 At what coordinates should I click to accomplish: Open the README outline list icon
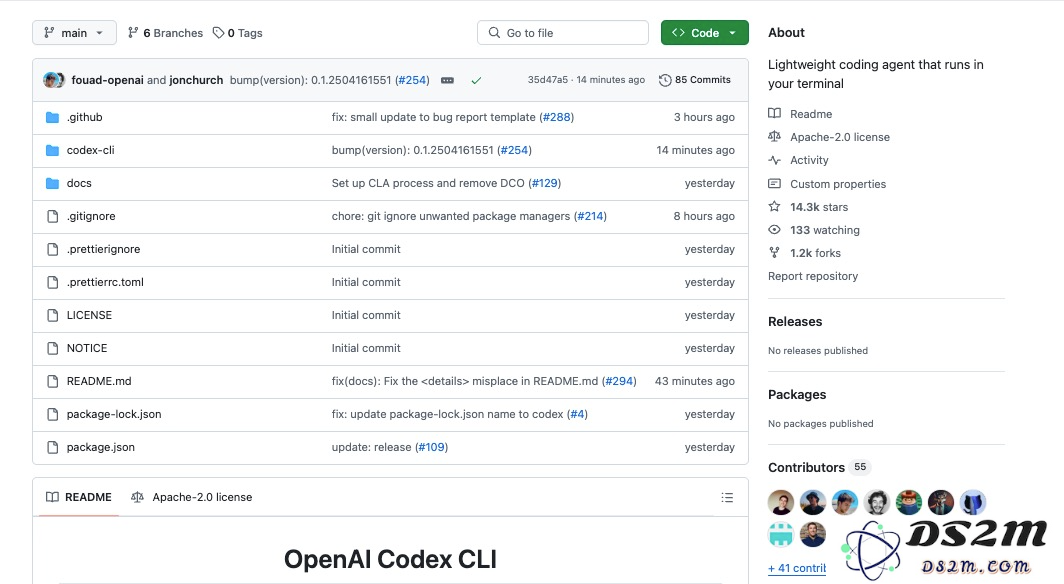pyautogui.click(x=727, y=498)
